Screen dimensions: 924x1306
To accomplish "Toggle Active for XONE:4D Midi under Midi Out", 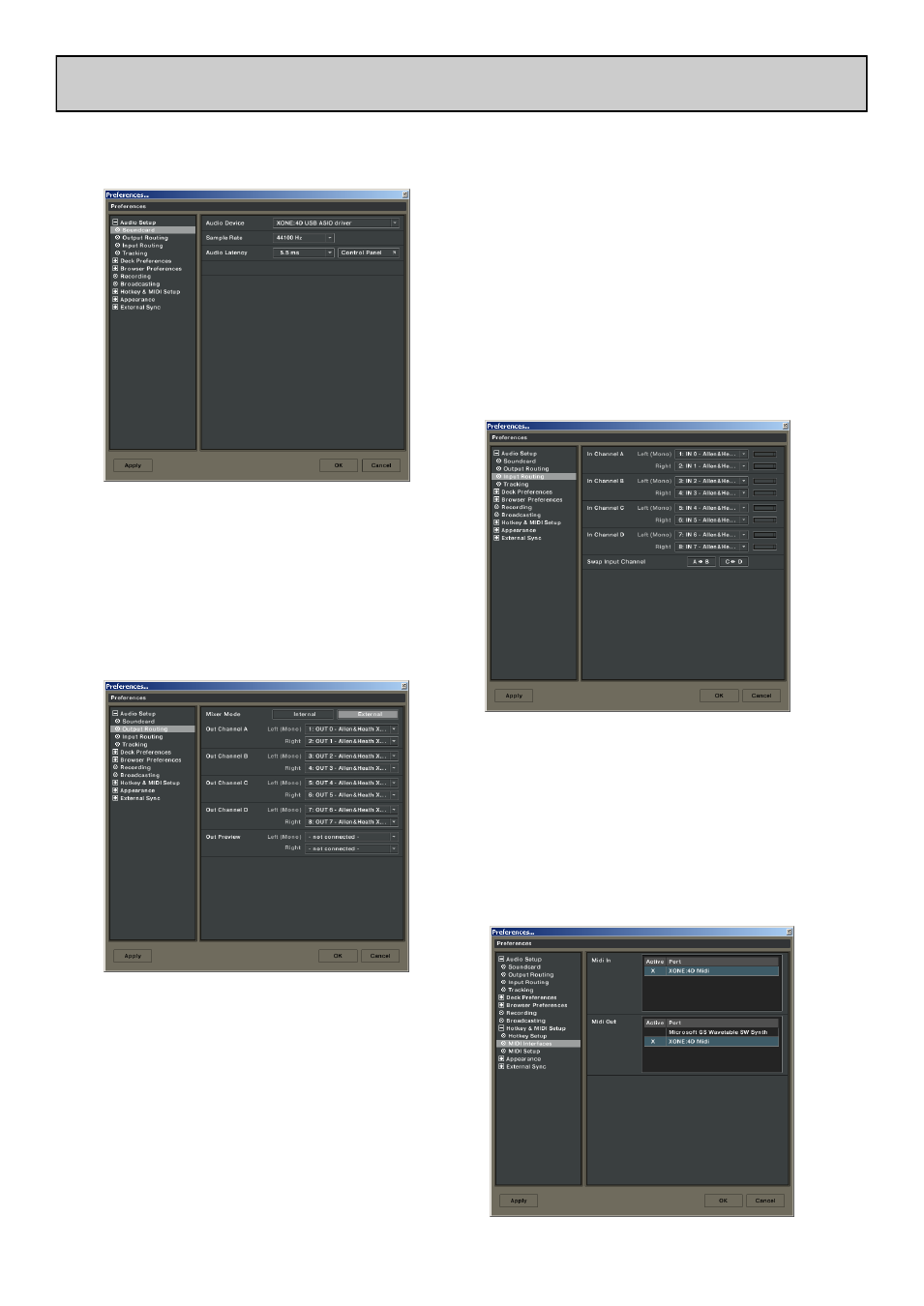I will (653, 1042).
